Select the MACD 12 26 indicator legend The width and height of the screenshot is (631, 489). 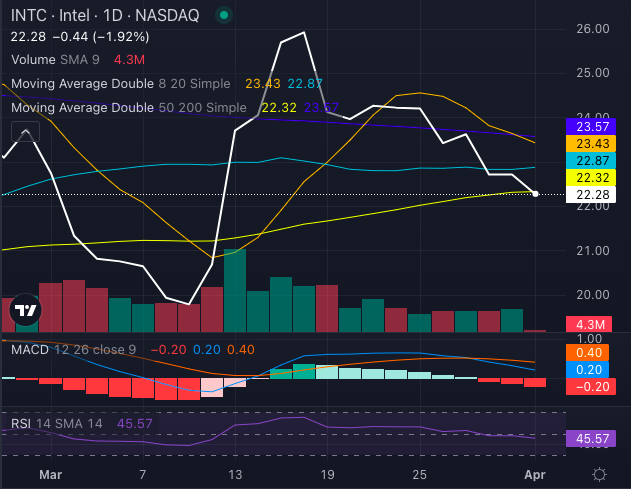(x=69, y=349)
